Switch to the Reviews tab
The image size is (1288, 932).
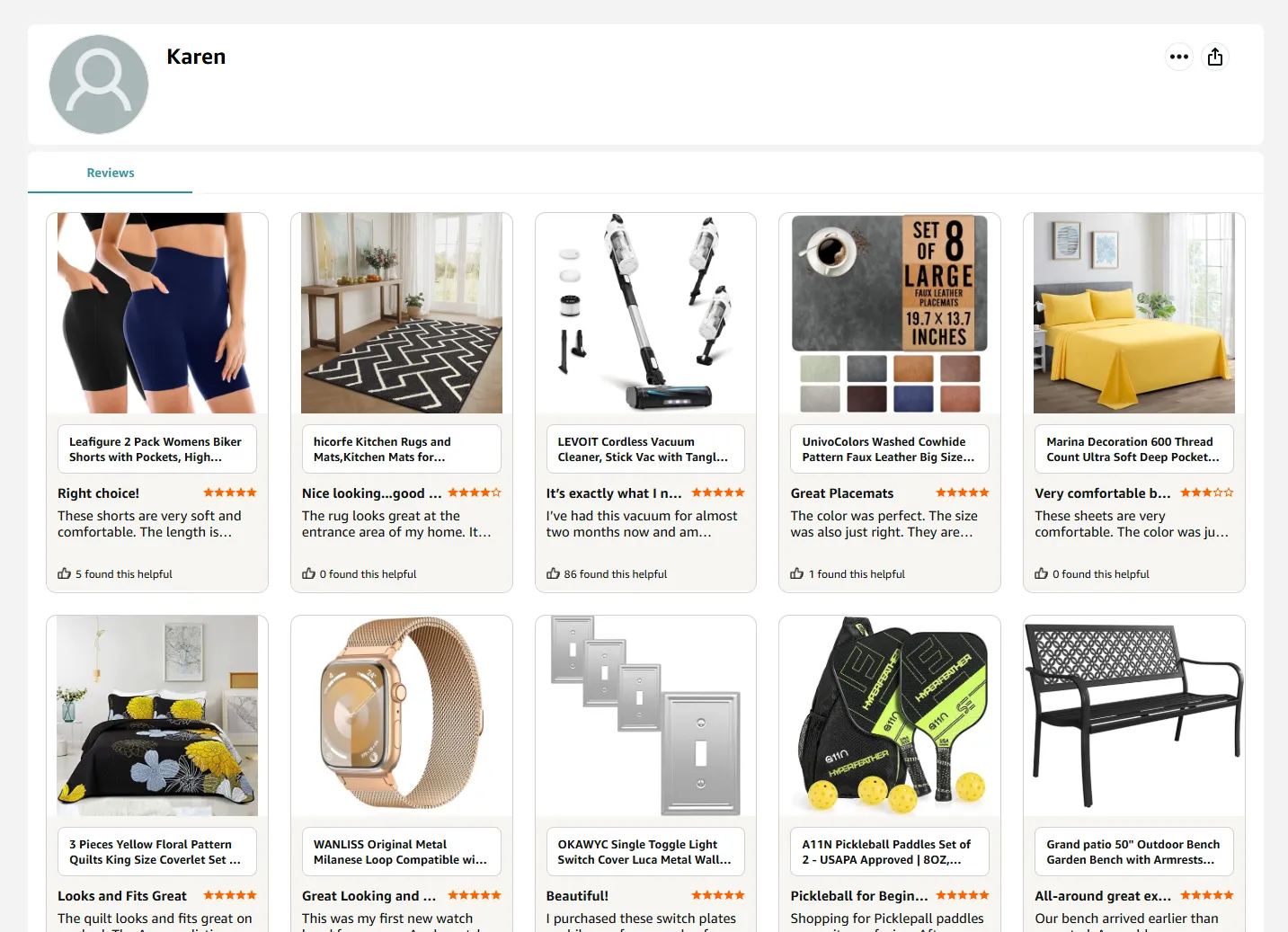pyautogui.click(x=111, y=173)
